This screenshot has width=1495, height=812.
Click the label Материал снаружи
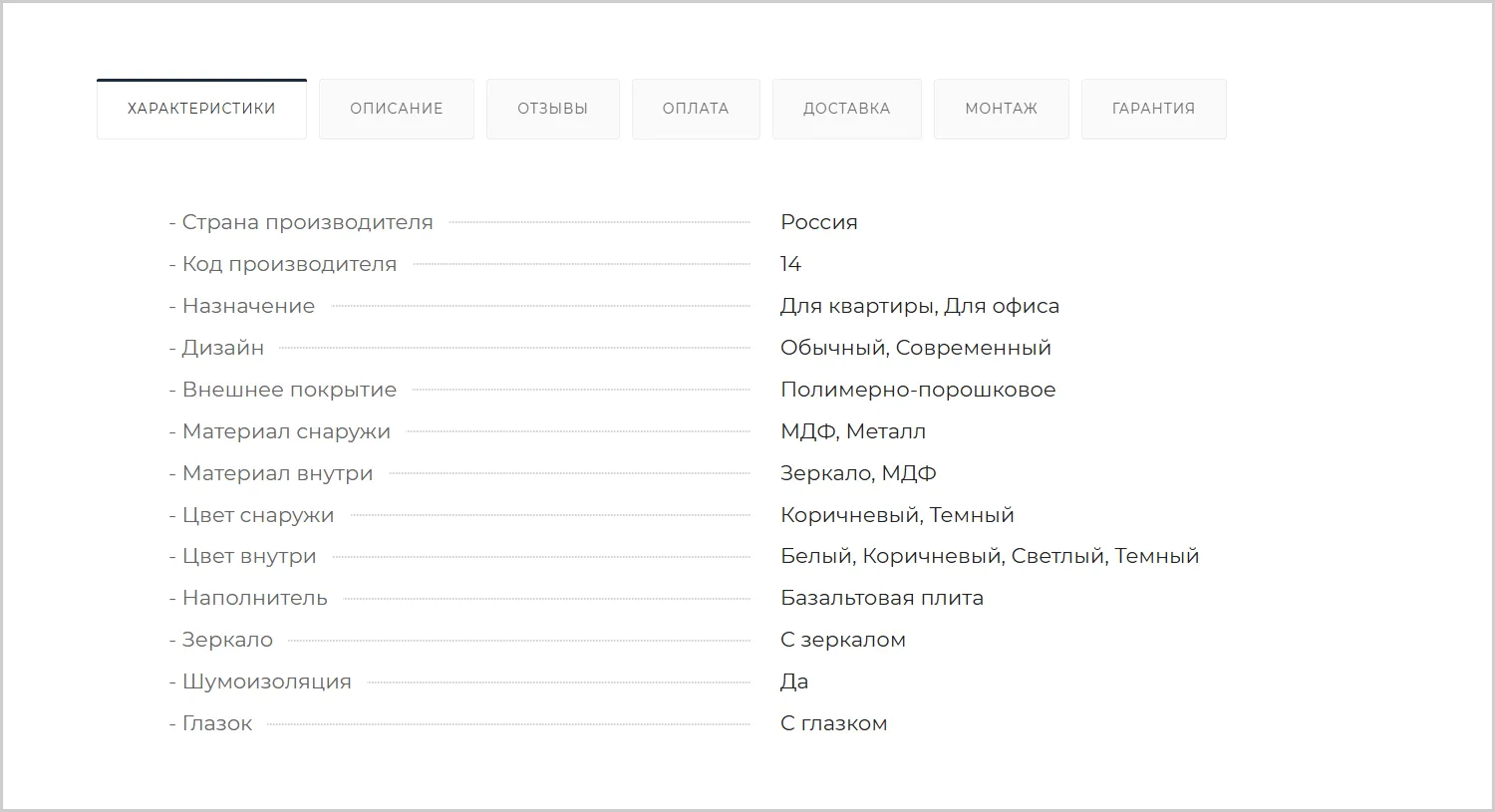click(286, 431)
